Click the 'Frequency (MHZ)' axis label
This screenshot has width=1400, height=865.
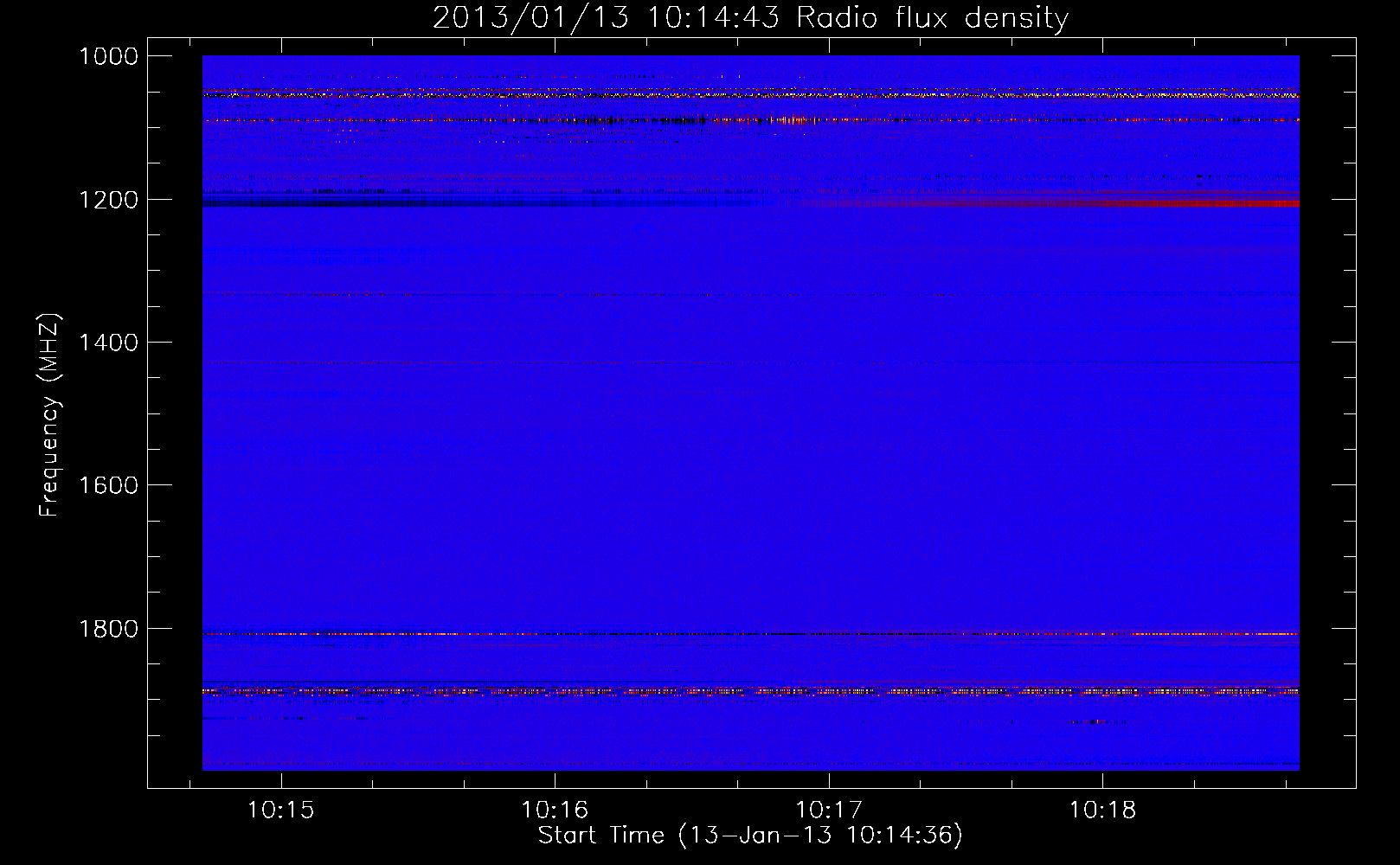click(x=49, y=415)
